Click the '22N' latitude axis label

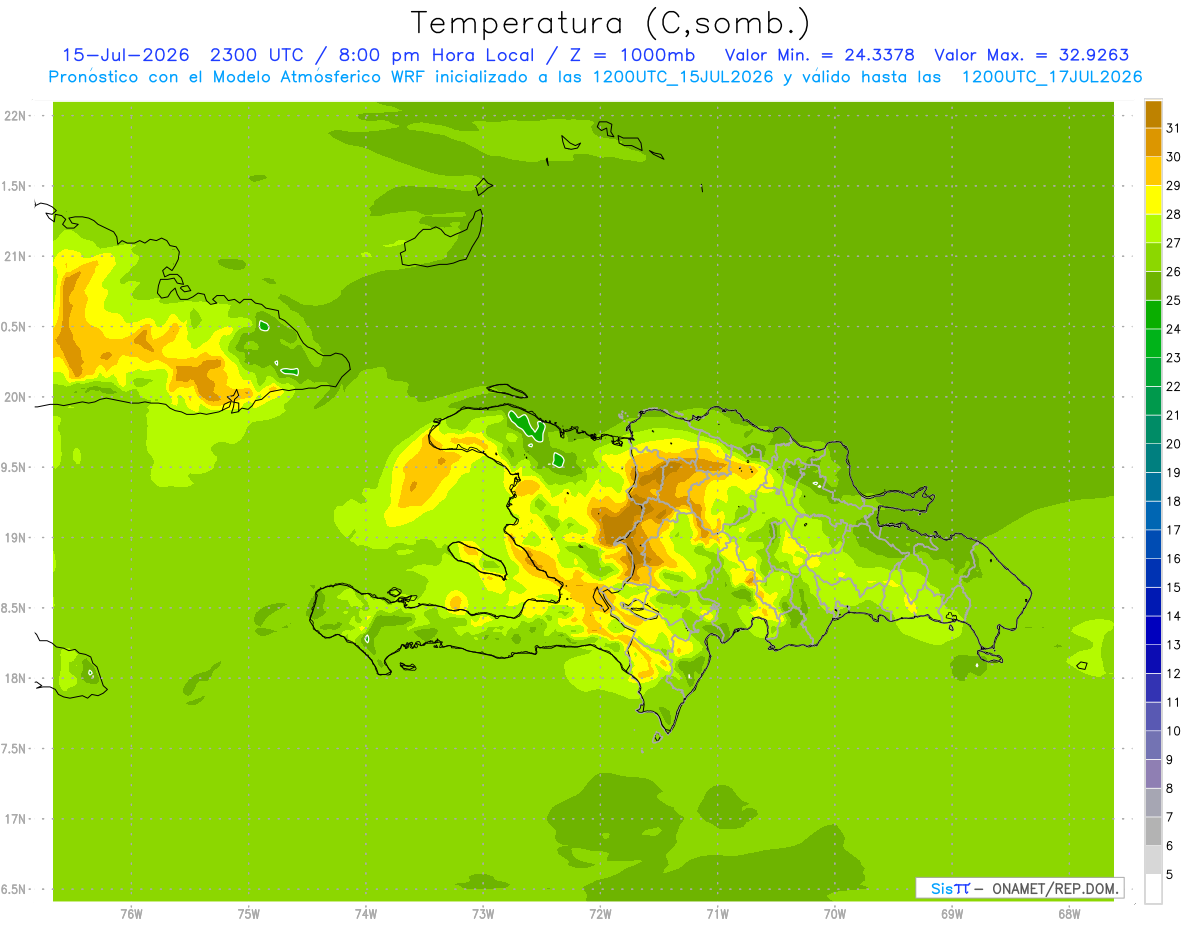click(16, 116)
